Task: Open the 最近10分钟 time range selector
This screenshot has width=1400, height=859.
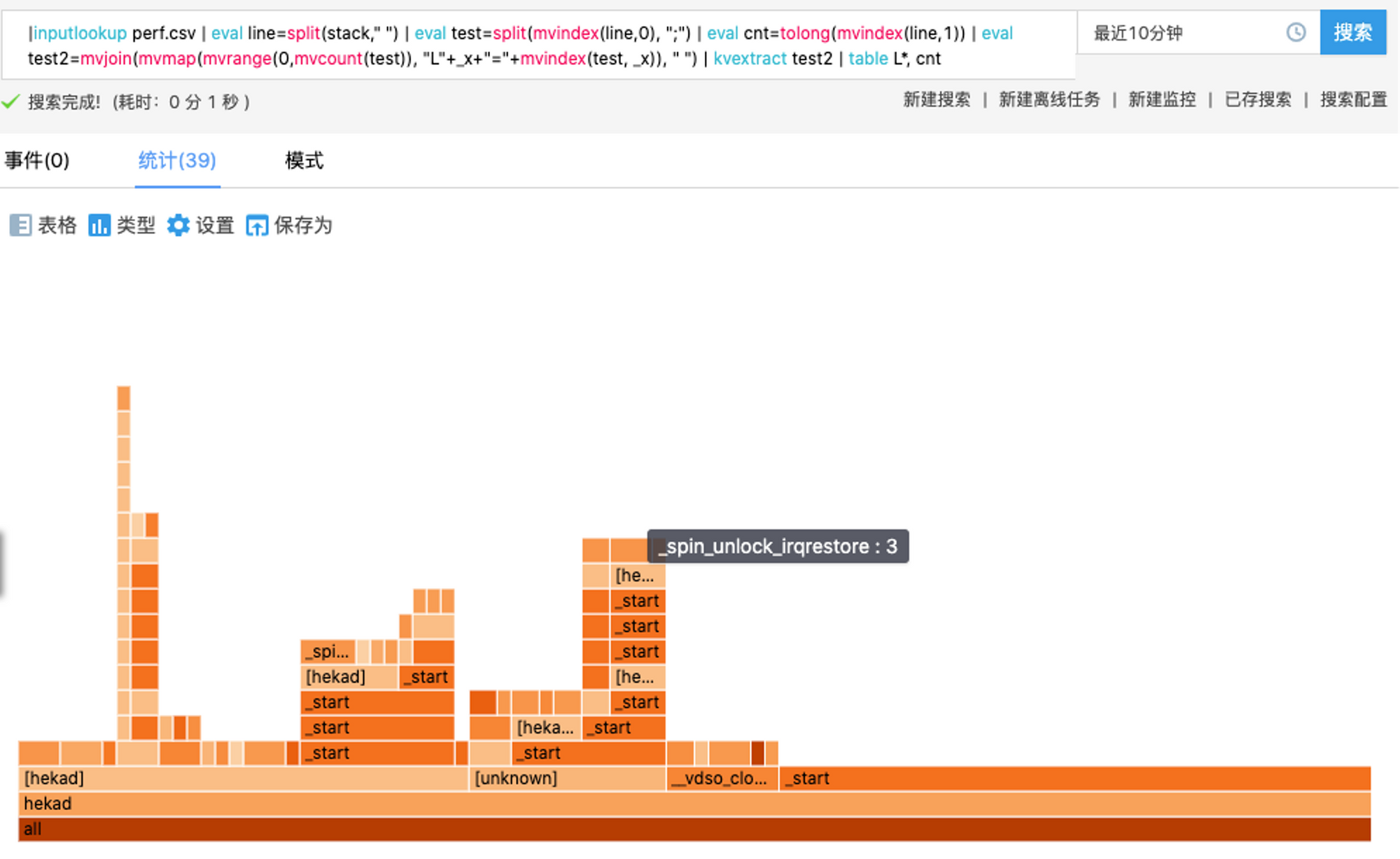Action: pyautogui.click(x=1198, y=32)
